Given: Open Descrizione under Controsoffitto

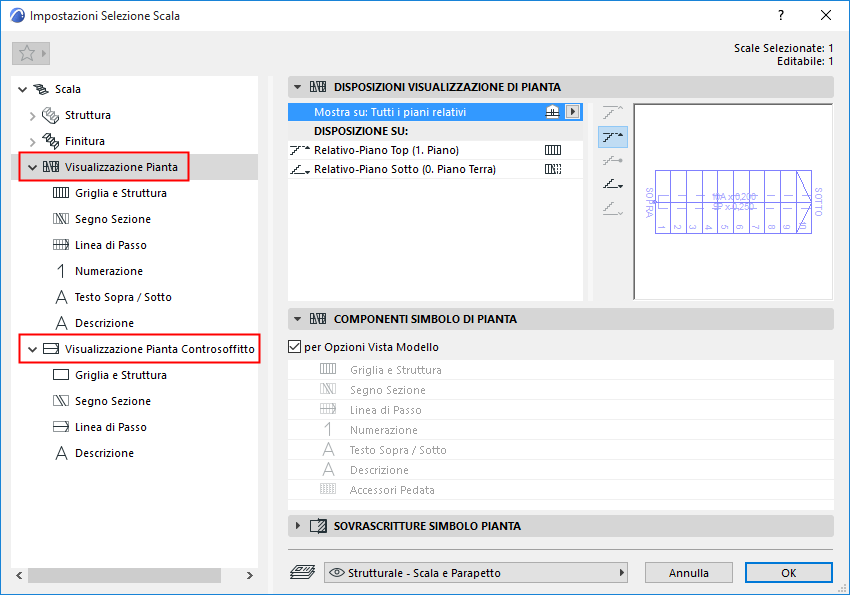Looking at the screenshot, I should pos(104,453).
